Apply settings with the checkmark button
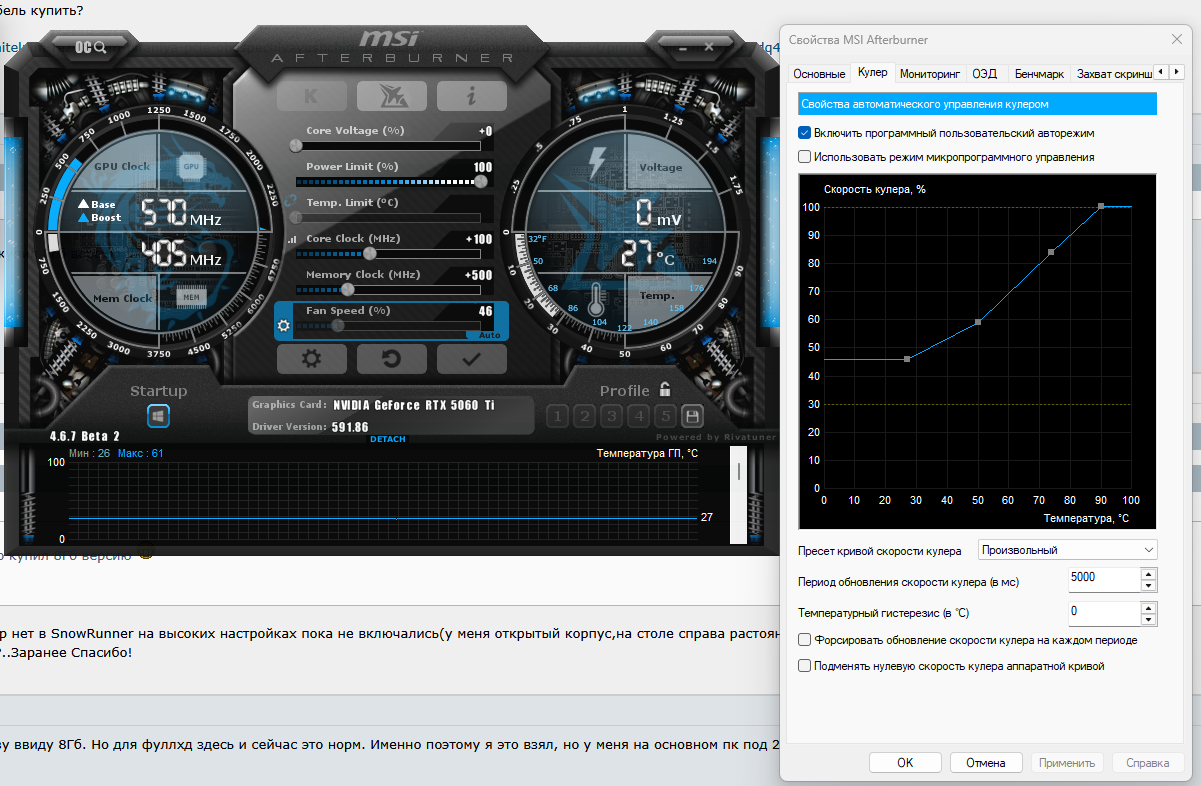This screenshot has height=786, width=1201. 471,359
